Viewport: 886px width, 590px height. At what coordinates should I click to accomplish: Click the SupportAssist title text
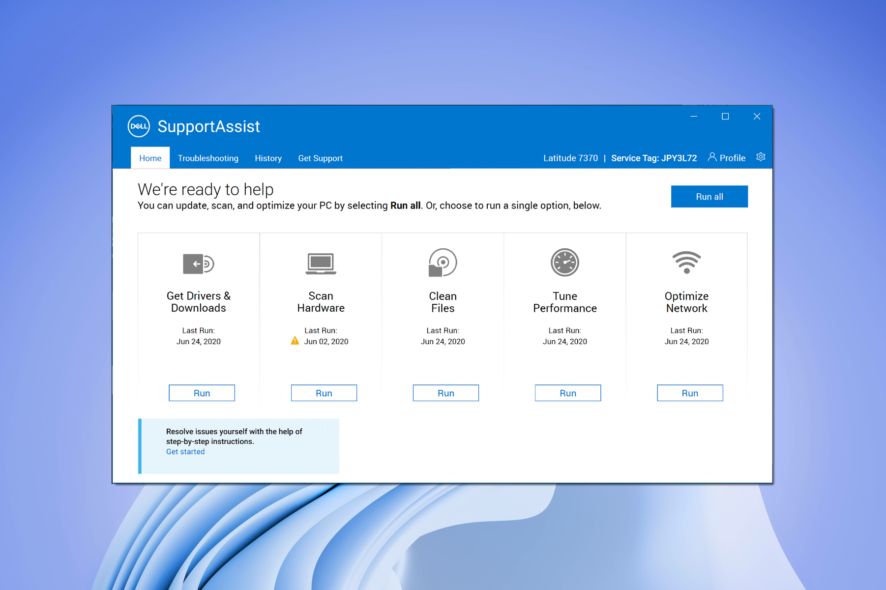[x=209, y=127]
